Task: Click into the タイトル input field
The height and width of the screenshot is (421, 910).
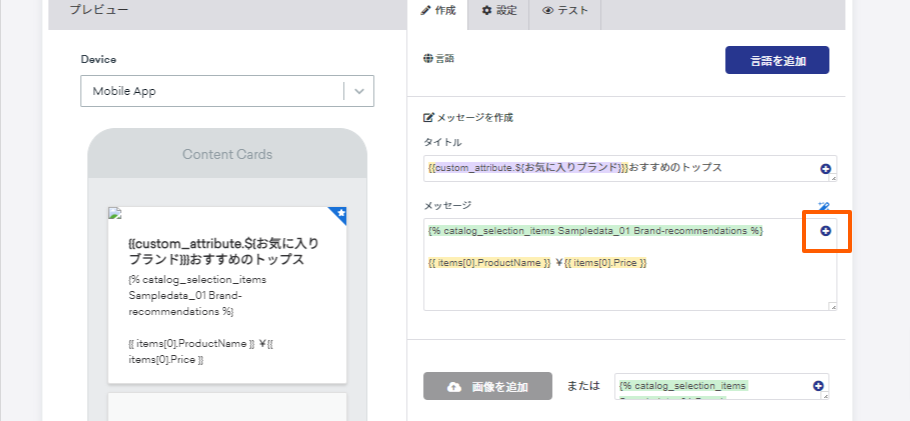Action: click(x=630, y=168)
